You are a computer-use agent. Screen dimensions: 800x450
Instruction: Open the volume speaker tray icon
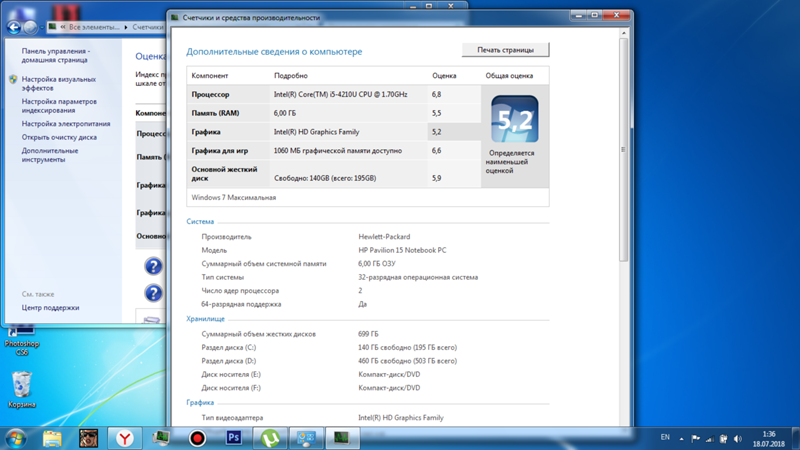(x=738, y=438)
